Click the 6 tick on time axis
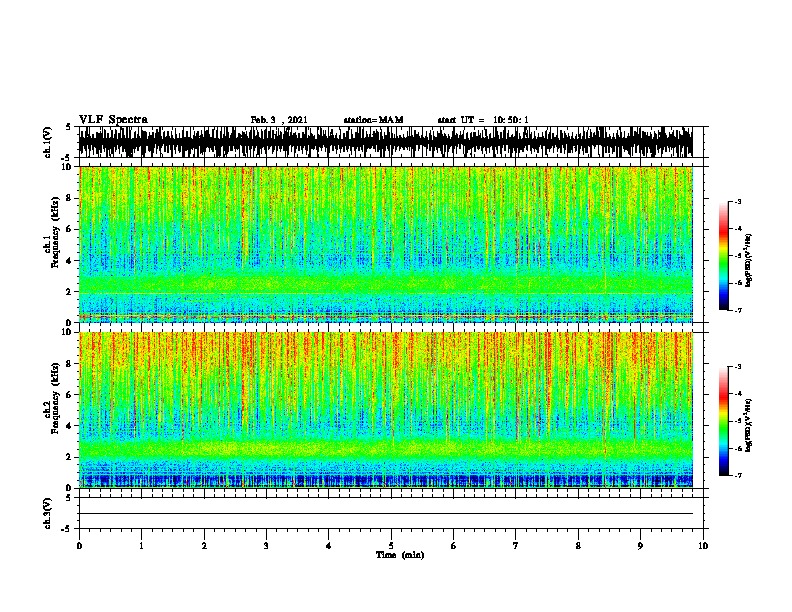 (454, 545)
